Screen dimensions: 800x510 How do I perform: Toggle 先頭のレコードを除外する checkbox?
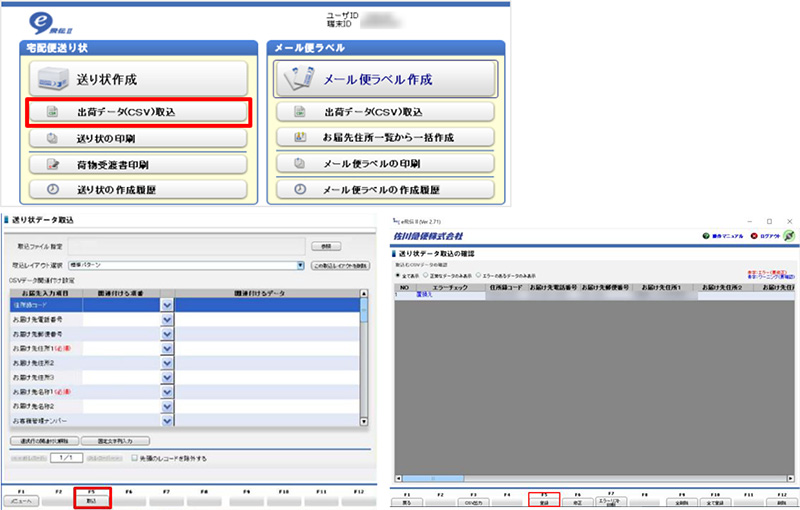(x=136, y=457)
